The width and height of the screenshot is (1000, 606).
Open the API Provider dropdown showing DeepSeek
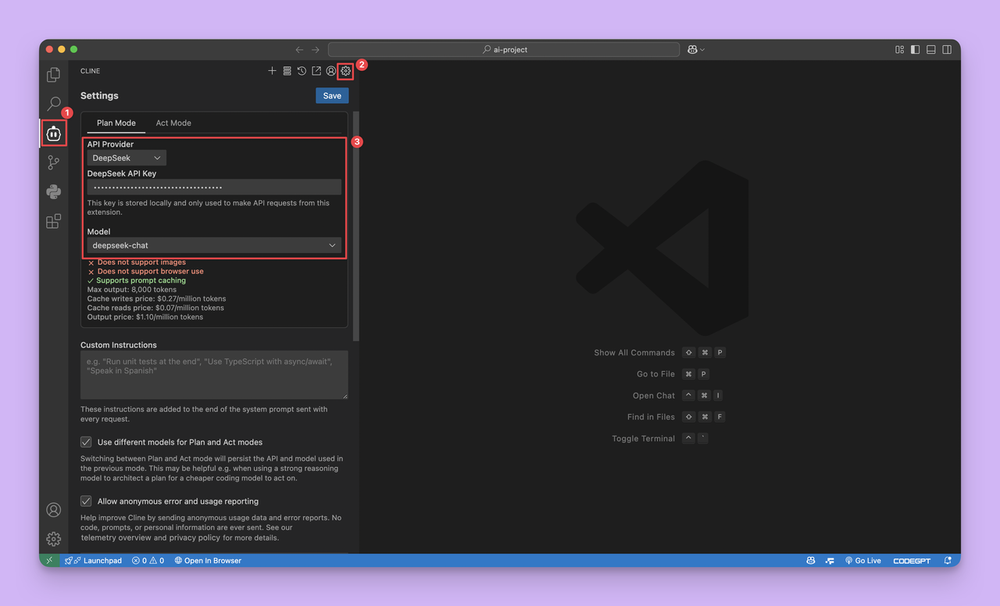[x=125, y=157]
